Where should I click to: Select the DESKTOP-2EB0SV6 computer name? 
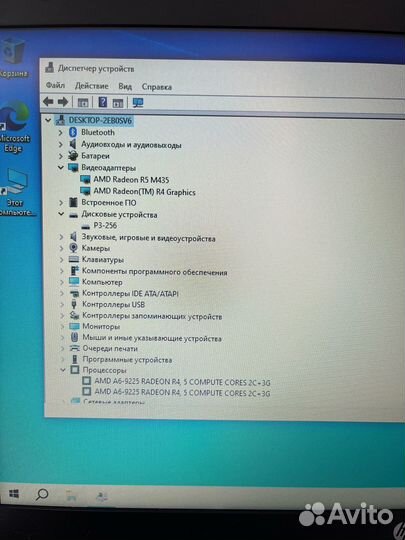click(100, 121)
